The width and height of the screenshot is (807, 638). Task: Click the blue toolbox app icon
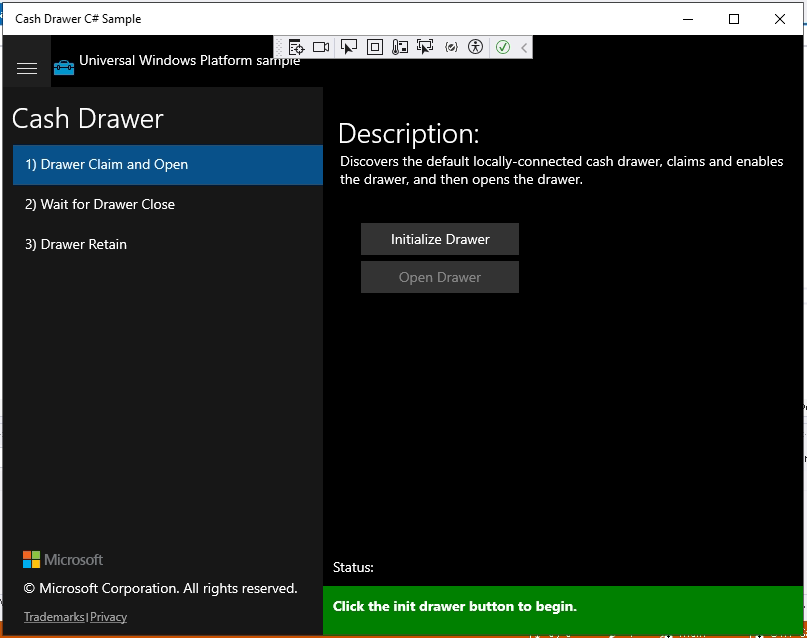(64, 67)
